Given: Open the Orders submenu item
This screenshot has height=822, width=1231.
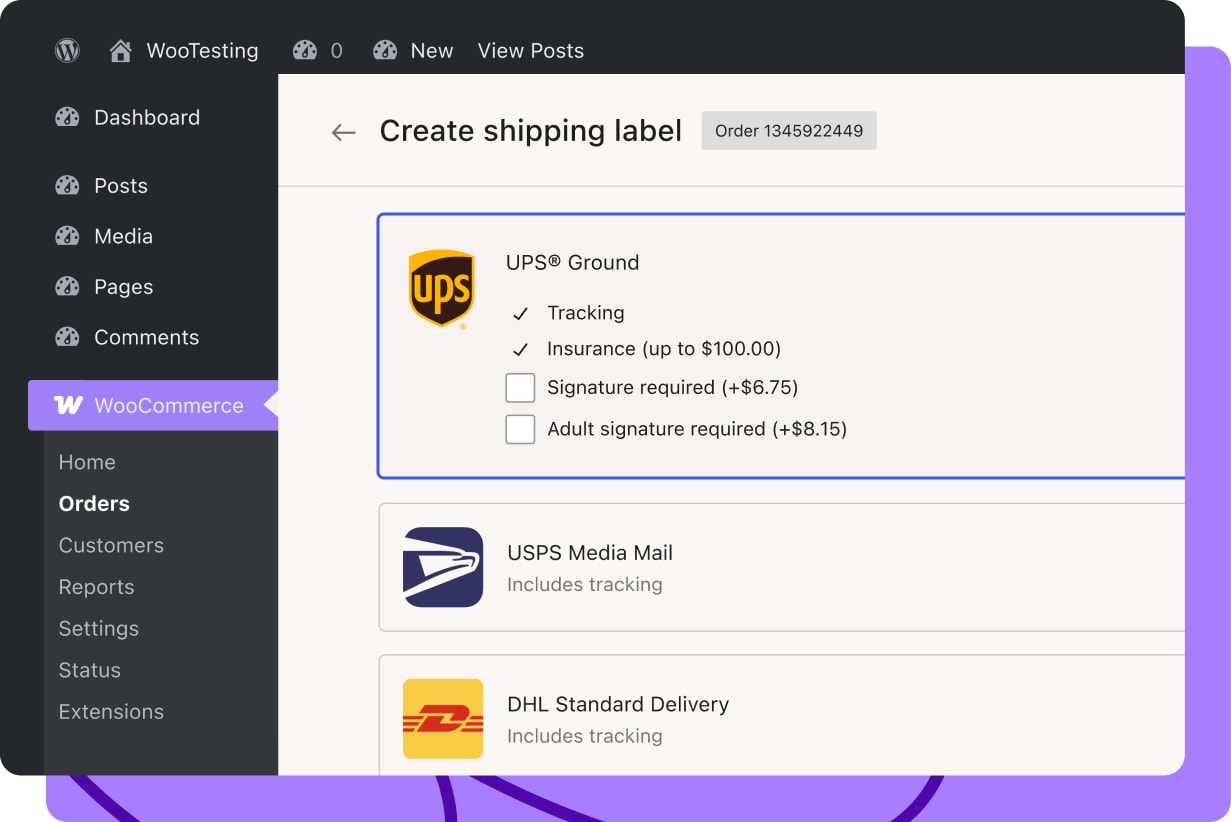Looking at the screenshot, I should coord(94,504).
